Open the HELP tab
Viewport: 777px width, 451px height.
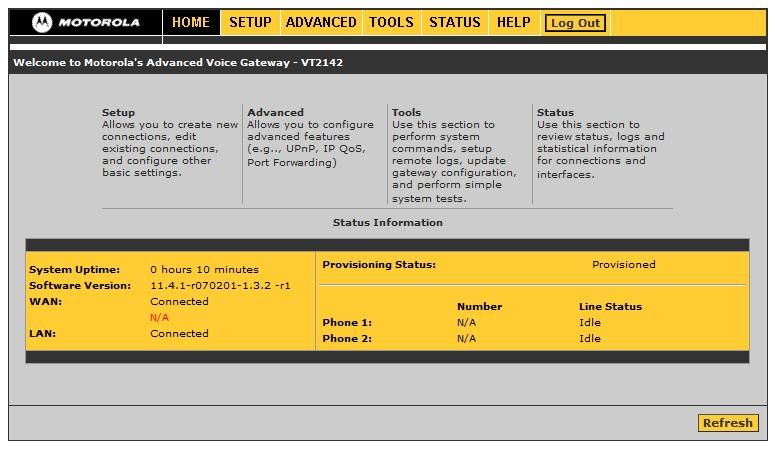coord(514,23)
